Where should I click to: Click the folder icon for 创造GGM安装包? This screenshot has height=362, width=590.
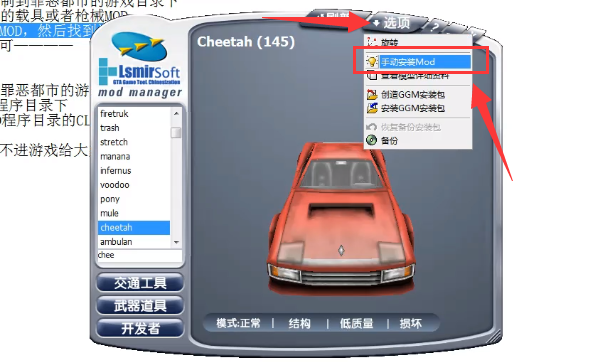[x=372, y=94]
